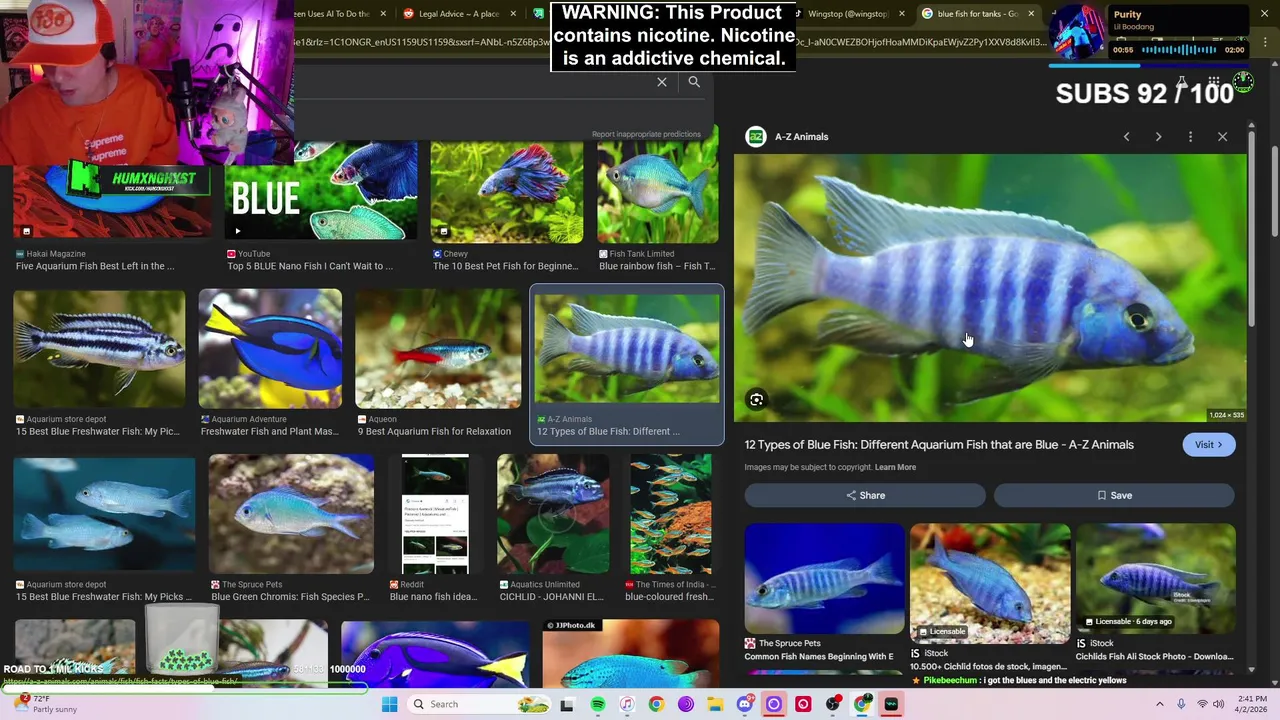Click the microphone tray icon
The image size is (1280, 720).
[x=1181, y=704]
